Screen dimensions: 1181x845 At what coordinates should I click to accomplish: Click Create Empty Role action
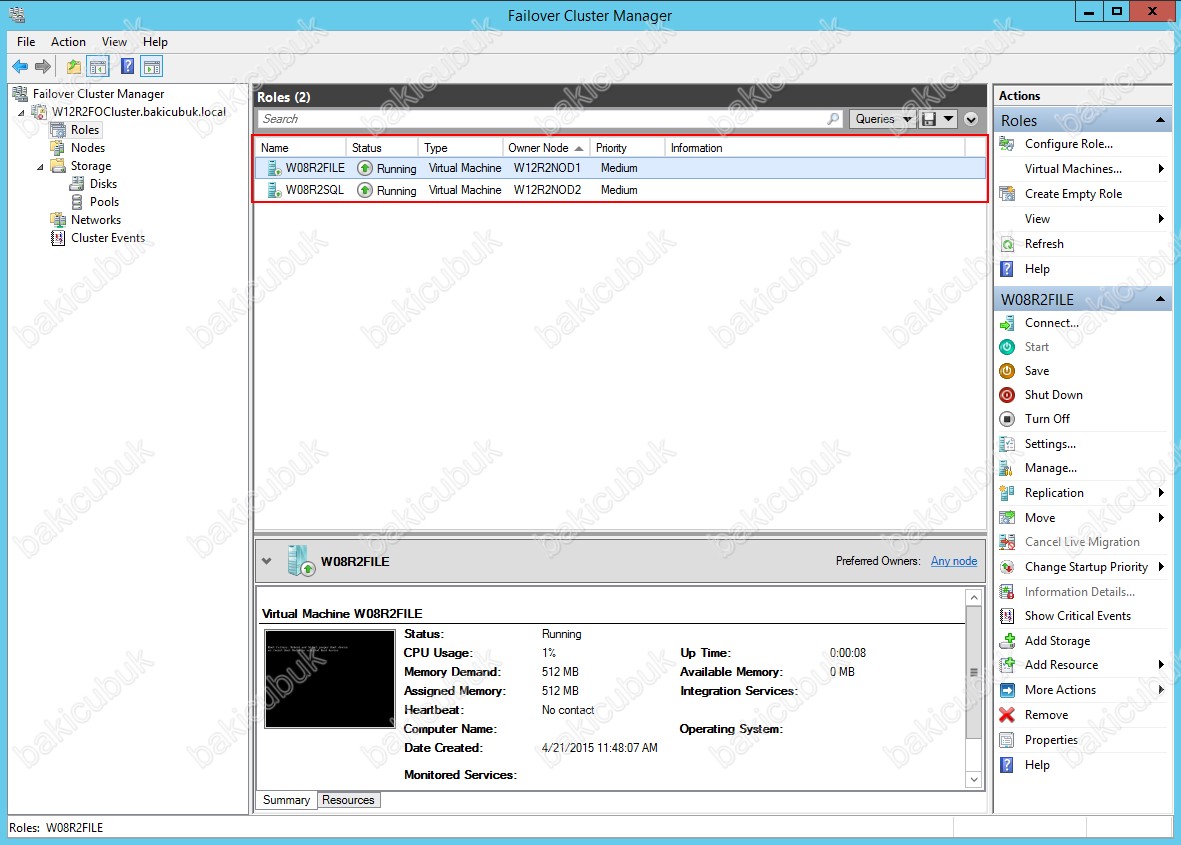pos(1073,194)
